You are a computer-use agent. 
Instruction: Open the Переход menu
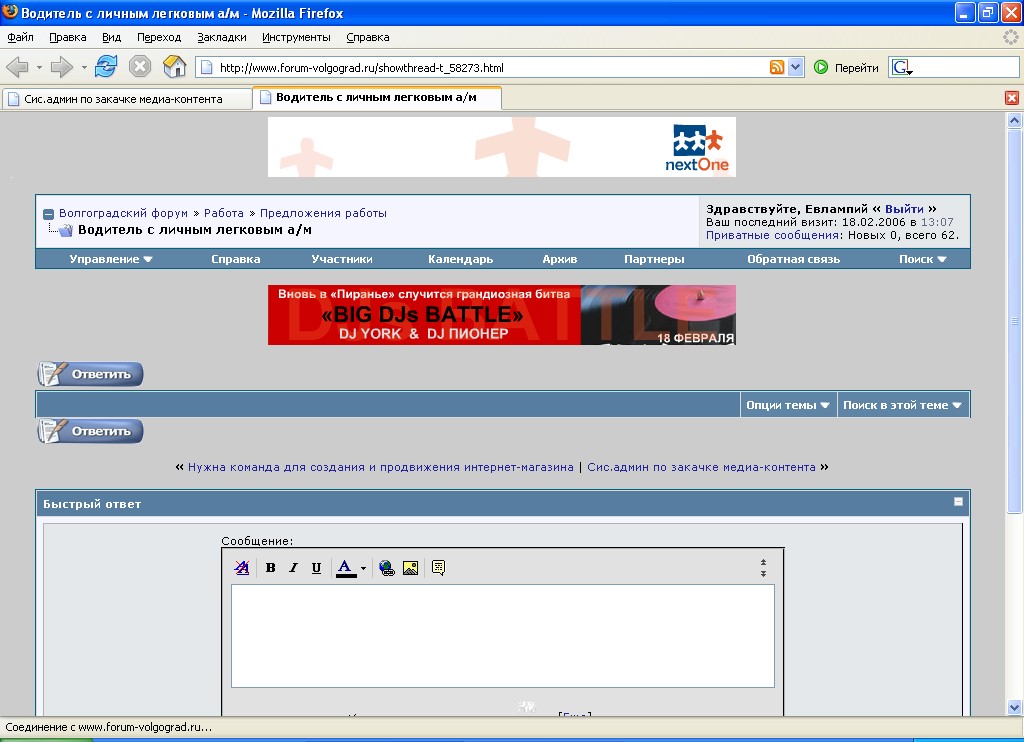click(159, 37)
